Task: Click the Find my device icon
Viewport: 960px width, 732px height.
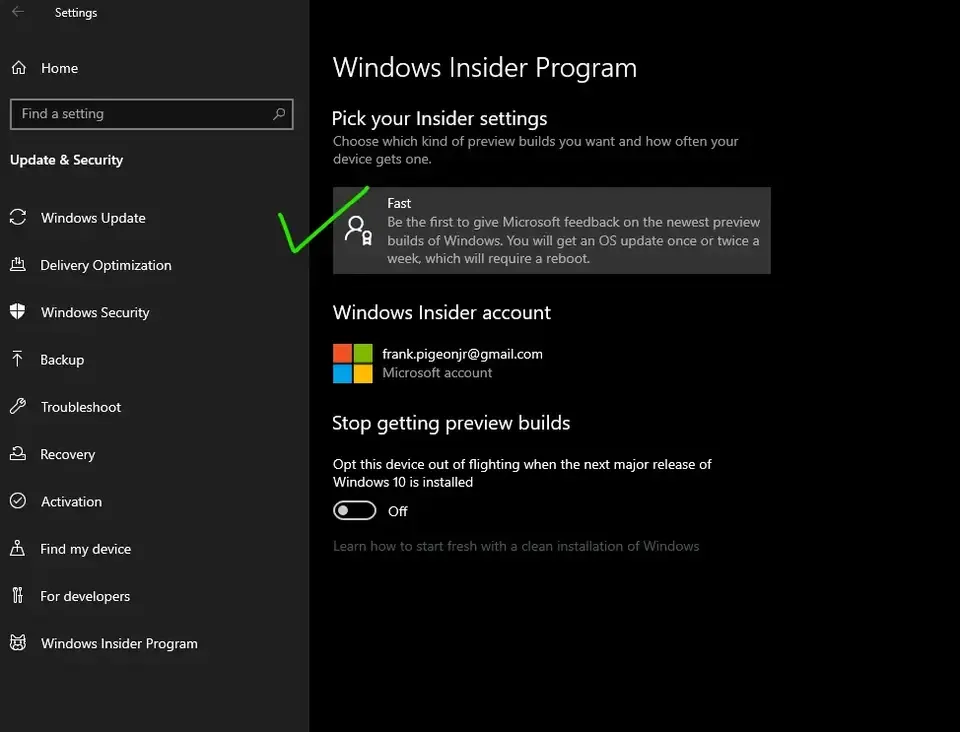Action: [x=18, y=548]
